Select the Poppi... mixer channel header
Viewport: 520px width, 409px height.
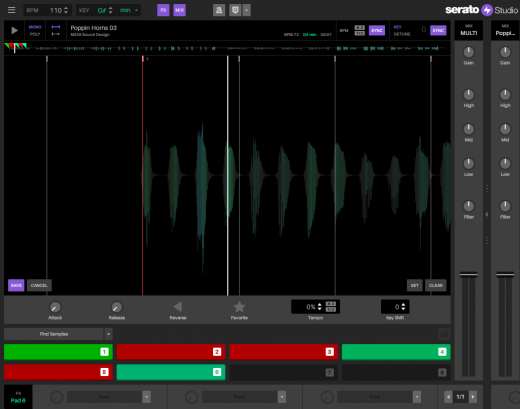pyautogui.click(x=505, y=30)
